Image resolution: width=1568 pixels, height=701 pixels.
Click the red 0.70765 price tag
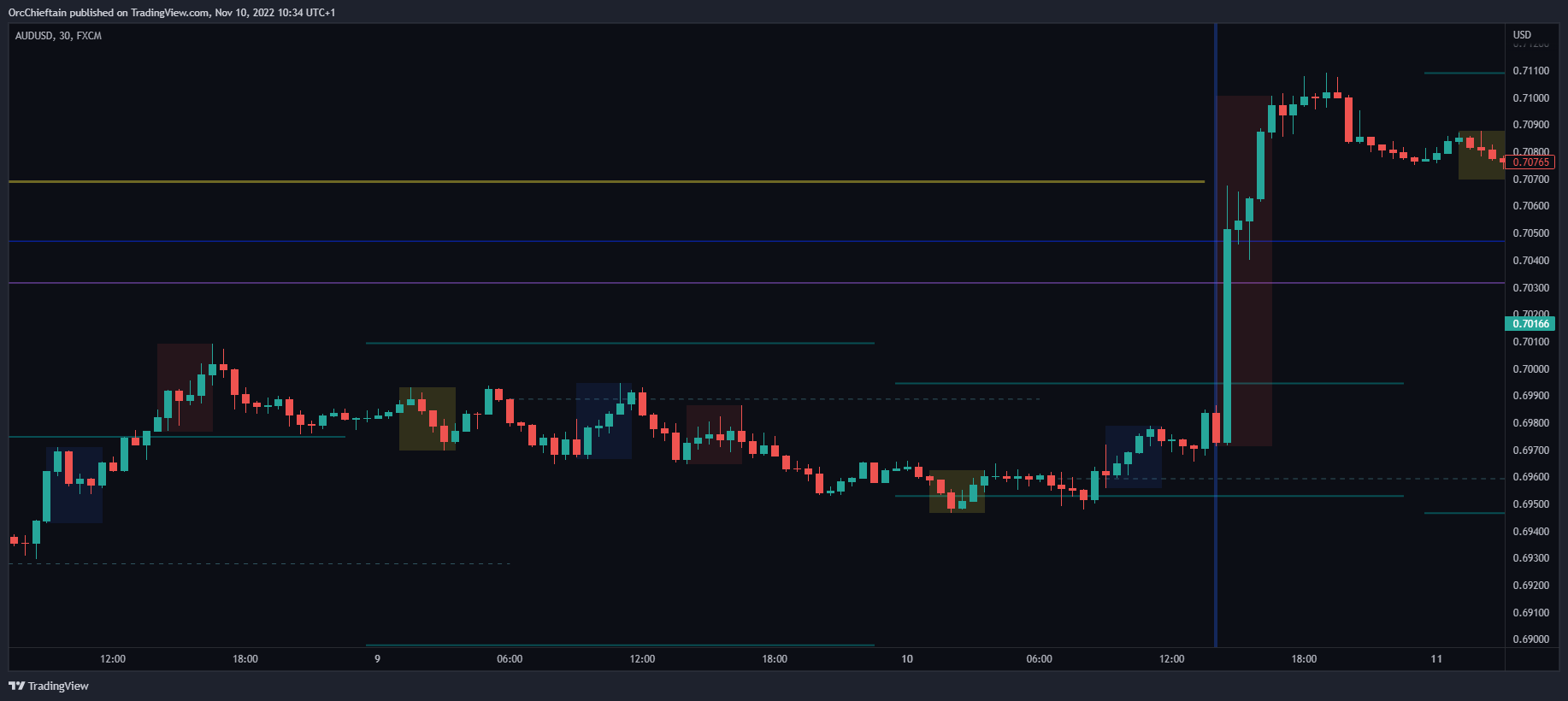click(x=1530, y=162)
